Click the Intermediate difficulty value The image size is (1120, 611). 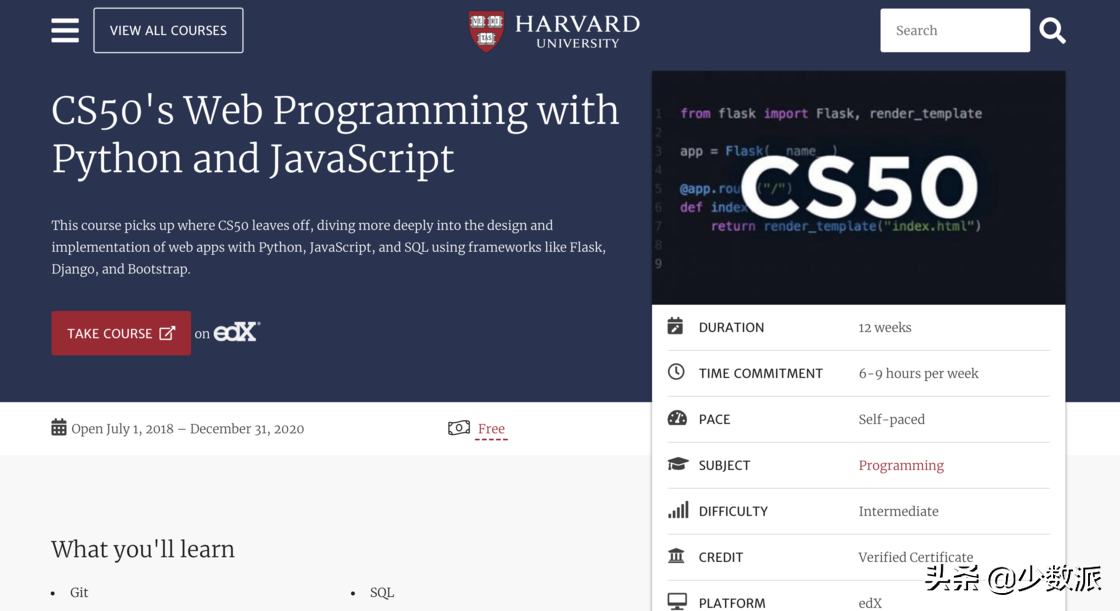click(898, 511)
